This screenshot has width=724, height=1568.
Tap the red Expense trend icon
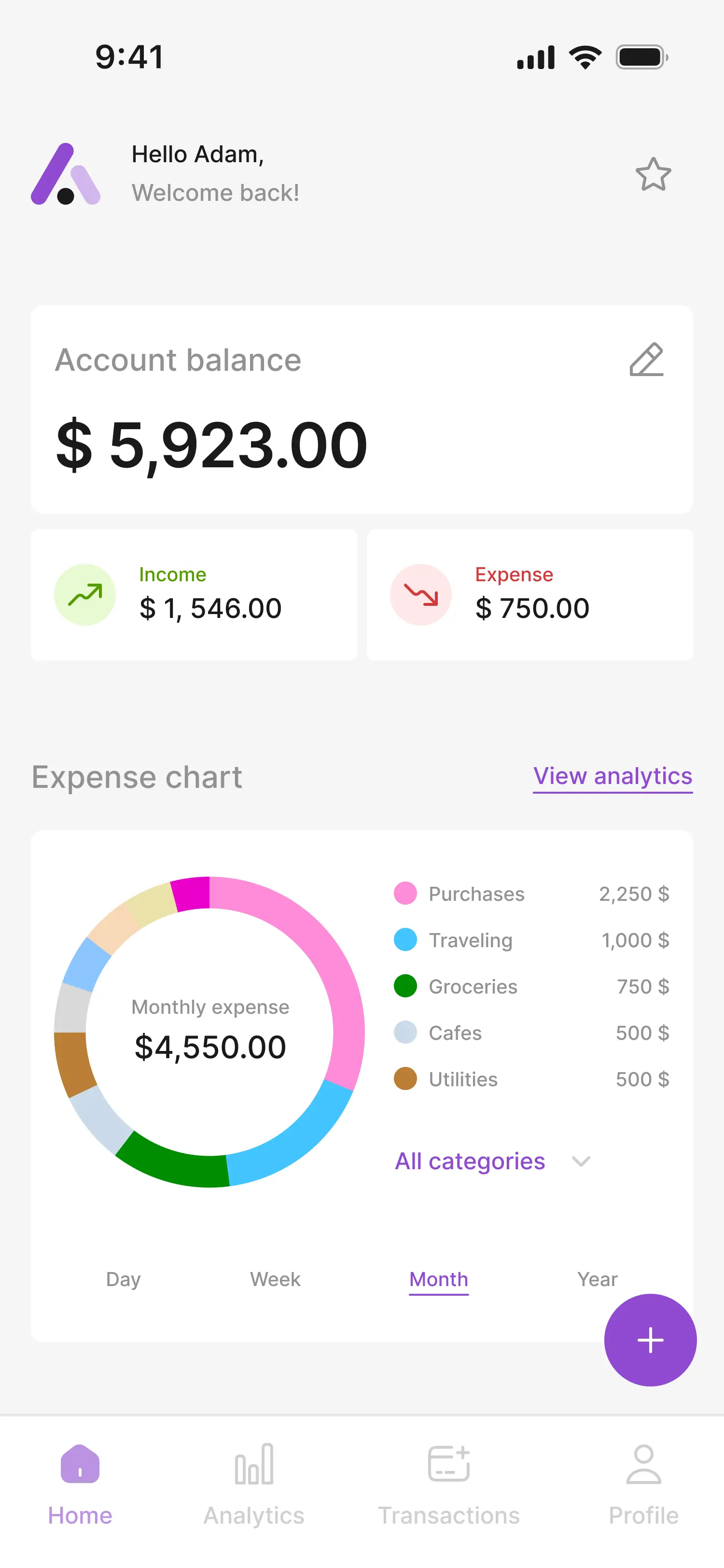pyautogui.click(x=420, y=594)
